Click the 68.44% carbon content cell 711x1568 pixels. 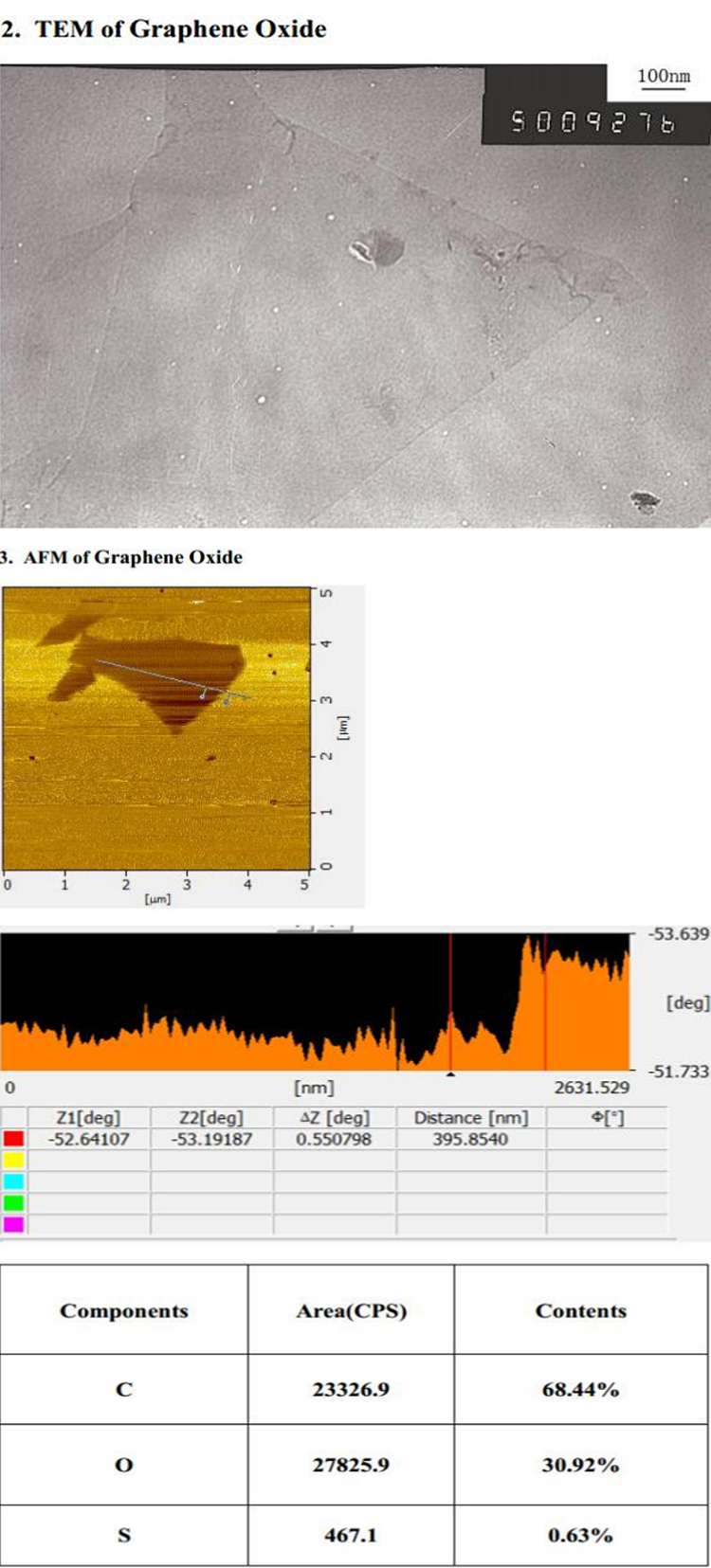click(x=580, y=1390)
